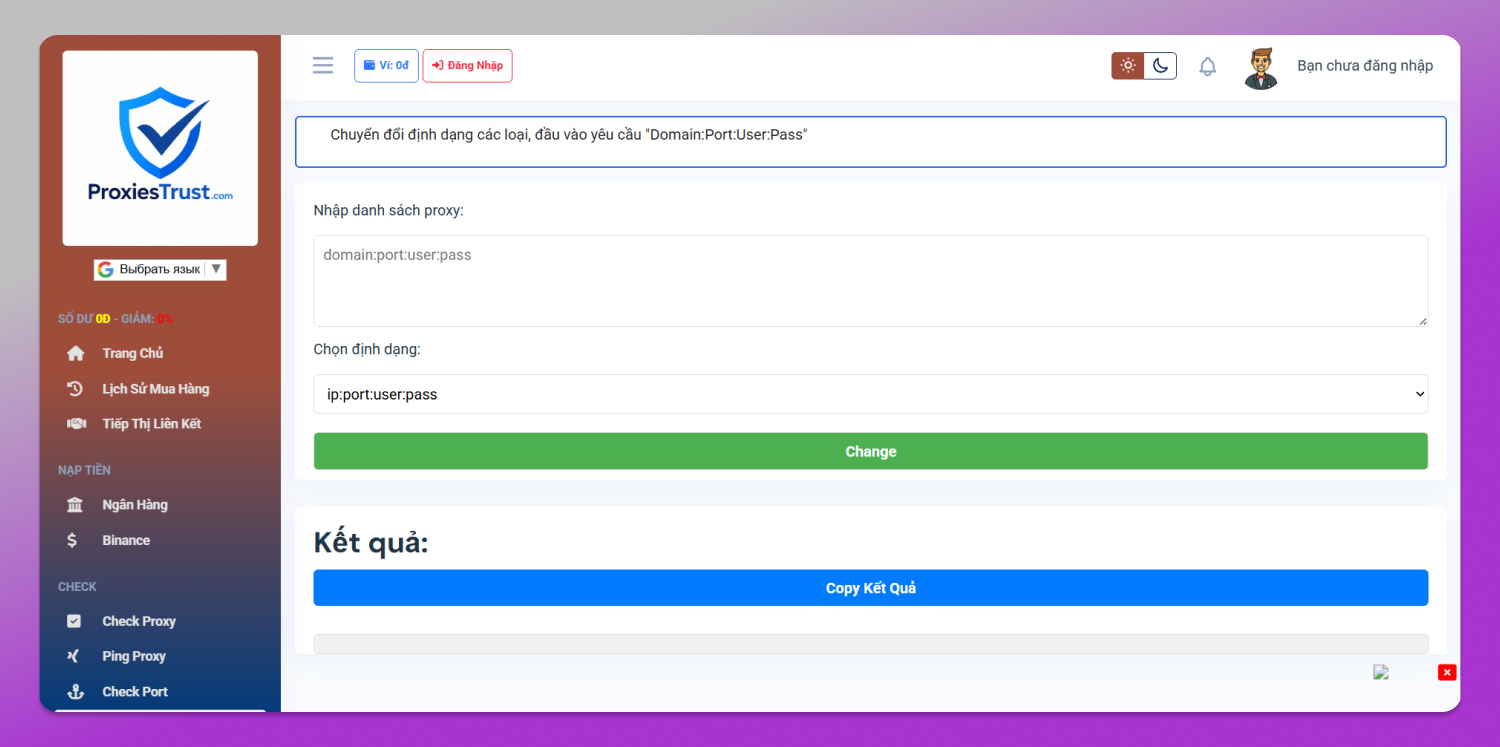Click the Đăng Nhập login button
The image size is (1500, 747).
tap(467, 65)
